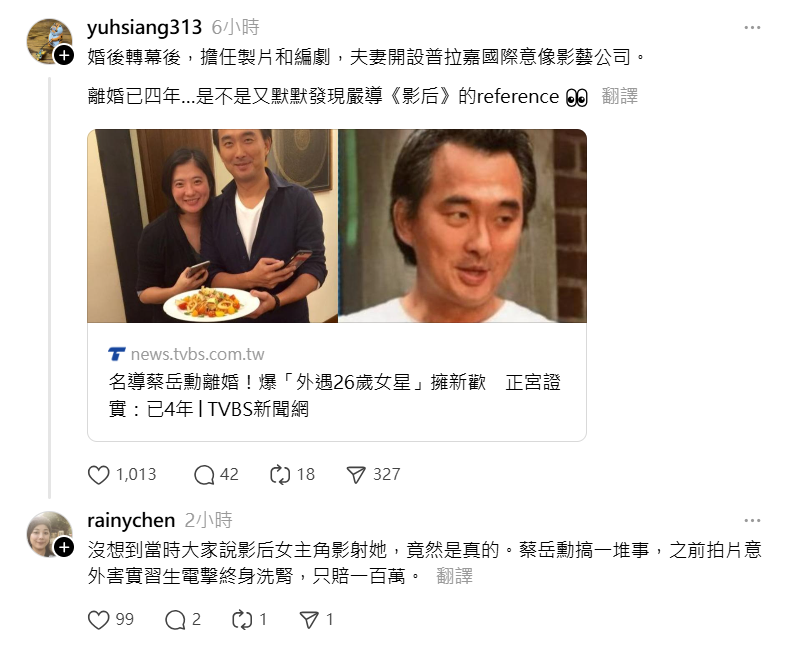Like yuhsiang313's post with the heart icon
Viewport: 789px width, 648px height.
click(99, 474)
